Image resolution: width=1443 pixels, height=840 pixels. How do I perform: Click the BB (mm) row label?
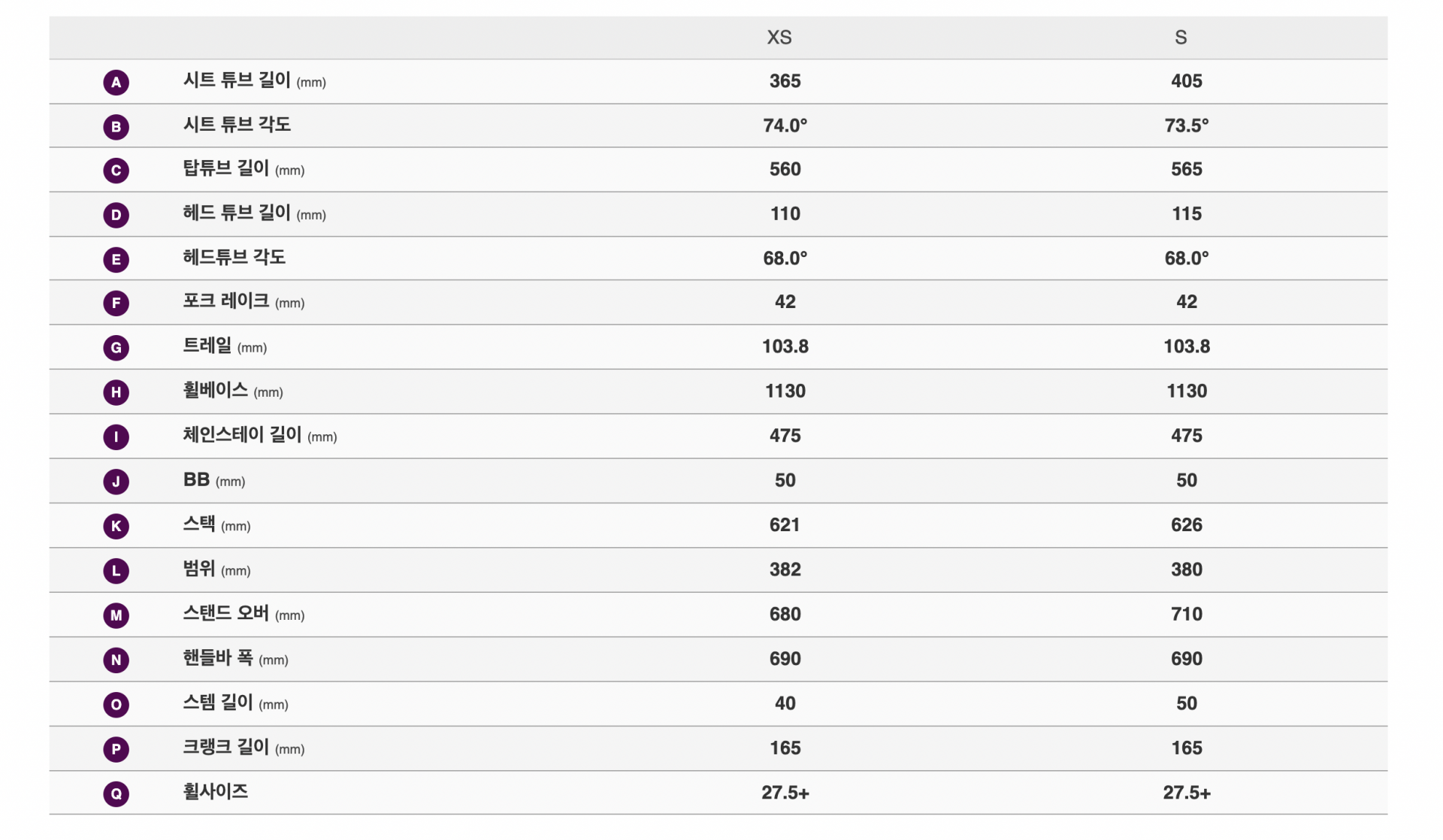pos(214,480)
